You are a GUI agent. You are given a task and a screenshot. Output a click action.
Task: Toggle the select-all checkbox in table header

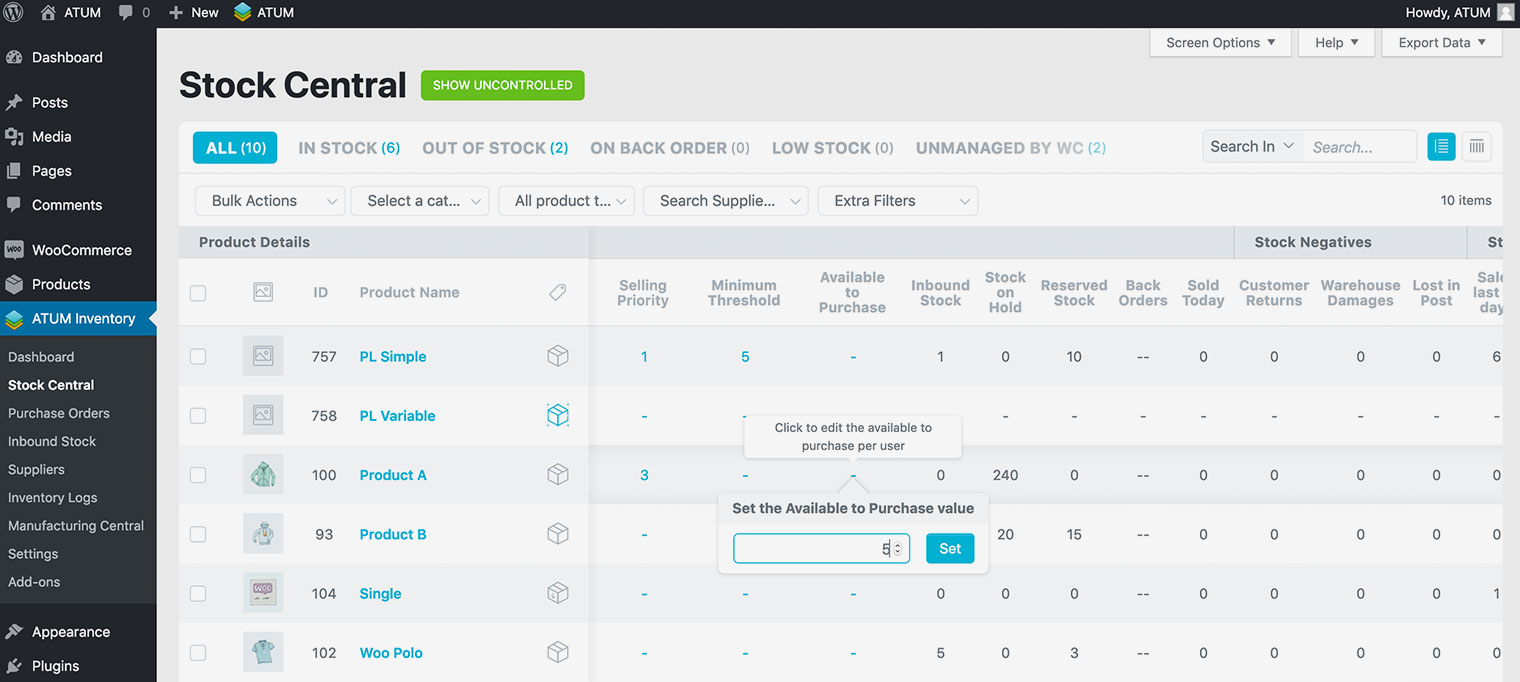coord(198,293)
